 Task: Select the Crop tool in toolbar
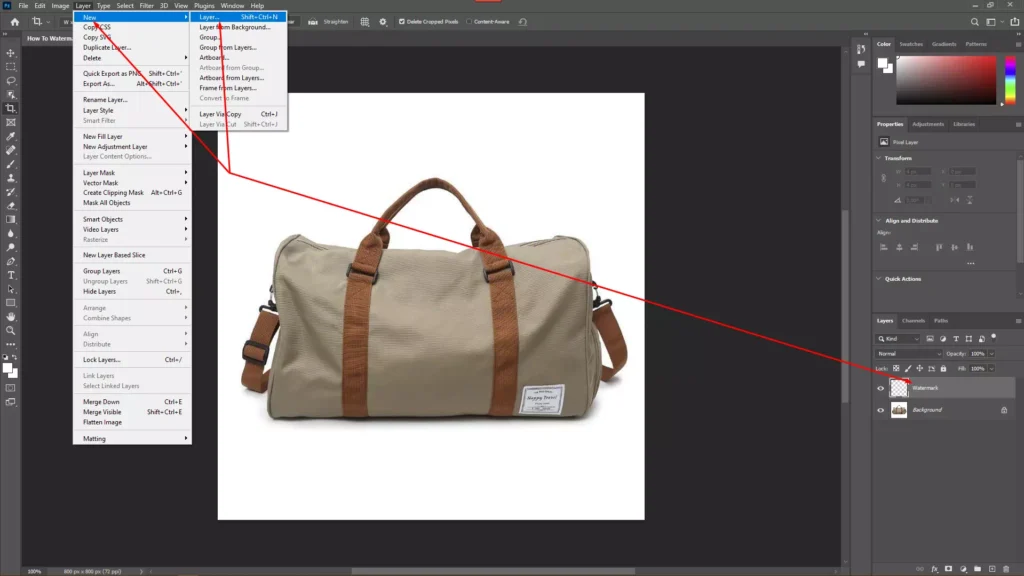(10, 108)
